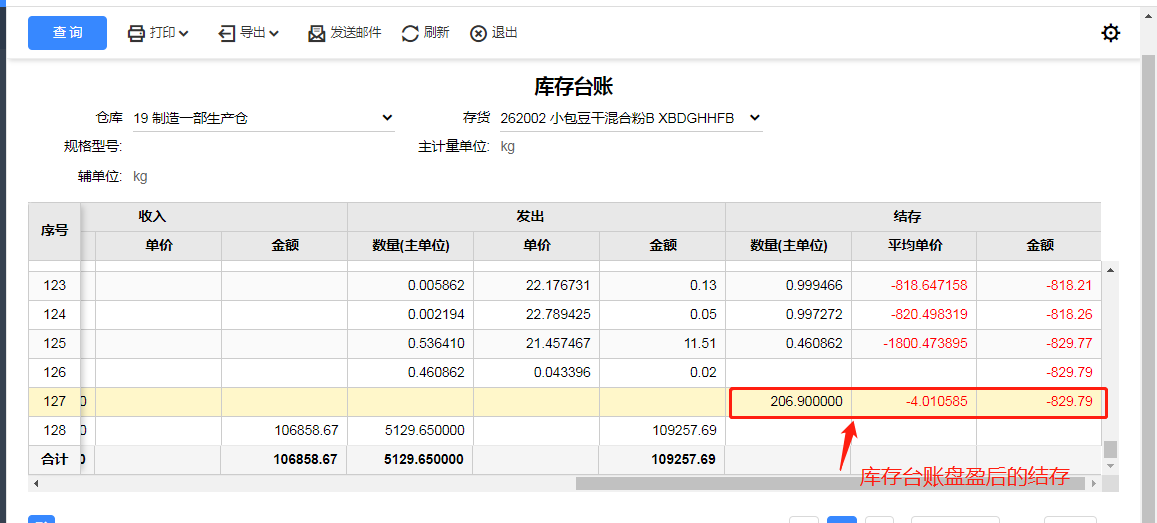Viewport: 1157px width, 523px height.
Task: Click the cell with value 0.997272
Action: [x=789, y=315]
